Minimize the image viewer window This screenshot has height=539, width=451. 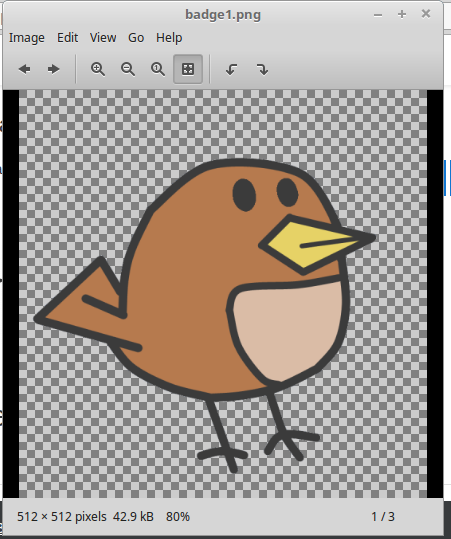[378, 14]
